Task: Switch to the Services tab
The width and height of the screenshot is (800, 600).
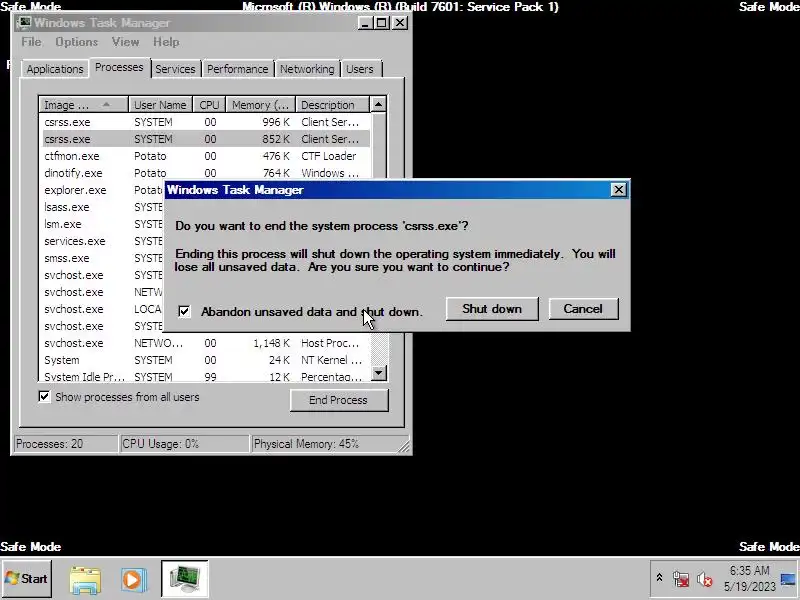Action: click(175, 69)
